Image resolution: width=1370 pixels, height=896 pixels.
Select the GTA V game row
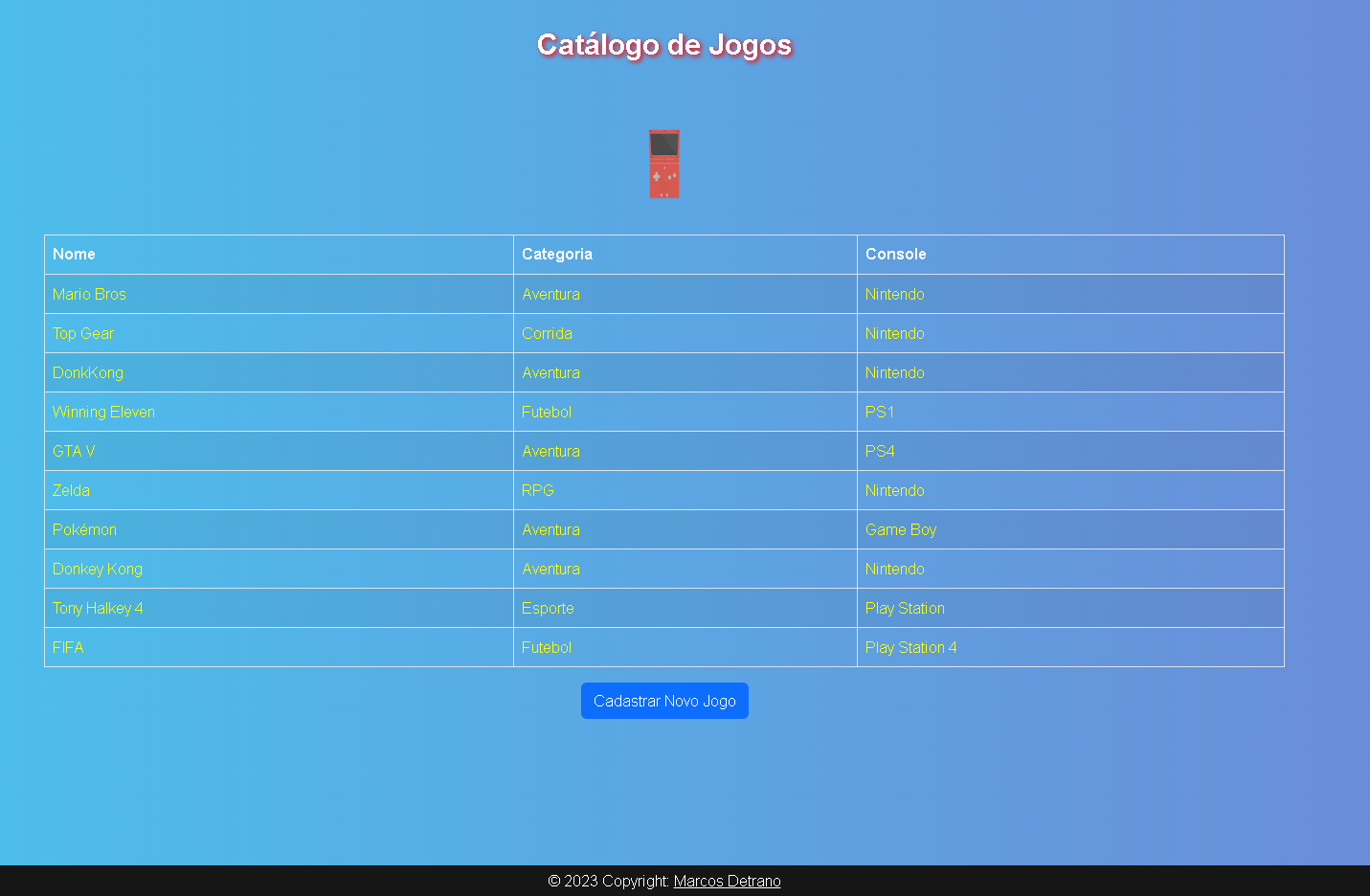74,451
